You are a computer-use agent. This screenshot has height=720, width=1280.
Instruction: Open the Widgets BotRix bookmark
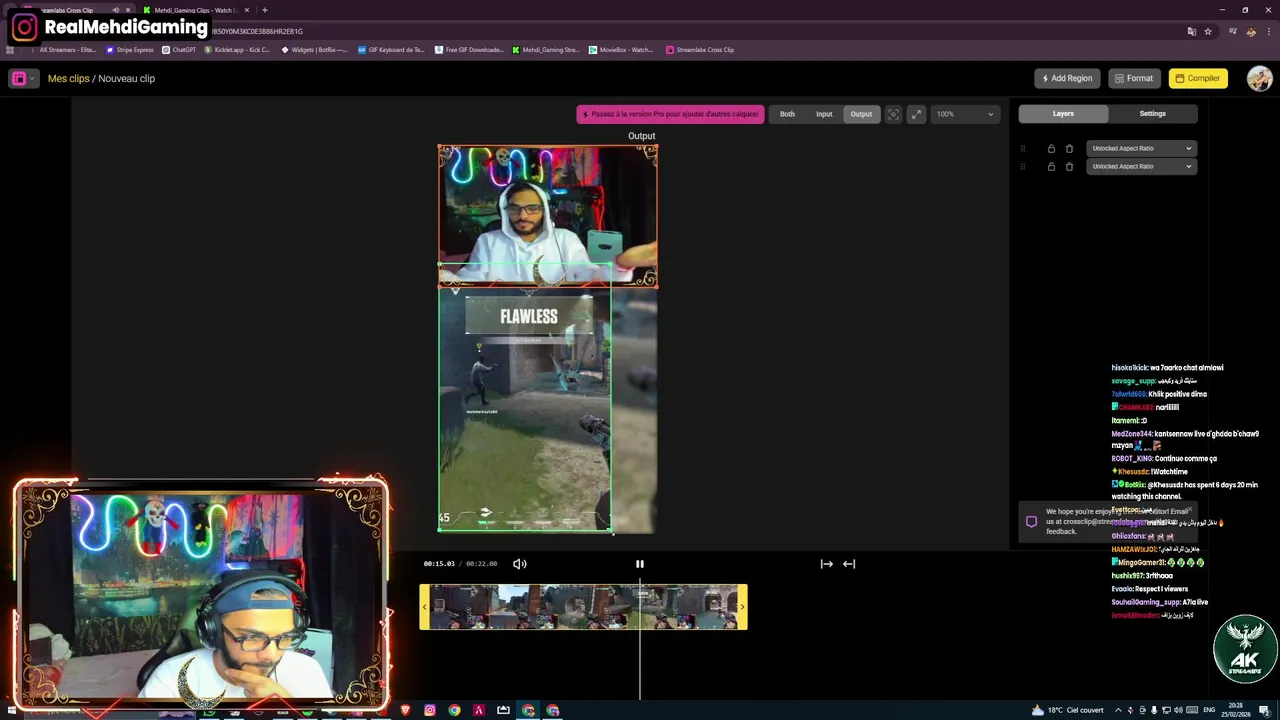[314, 50]
